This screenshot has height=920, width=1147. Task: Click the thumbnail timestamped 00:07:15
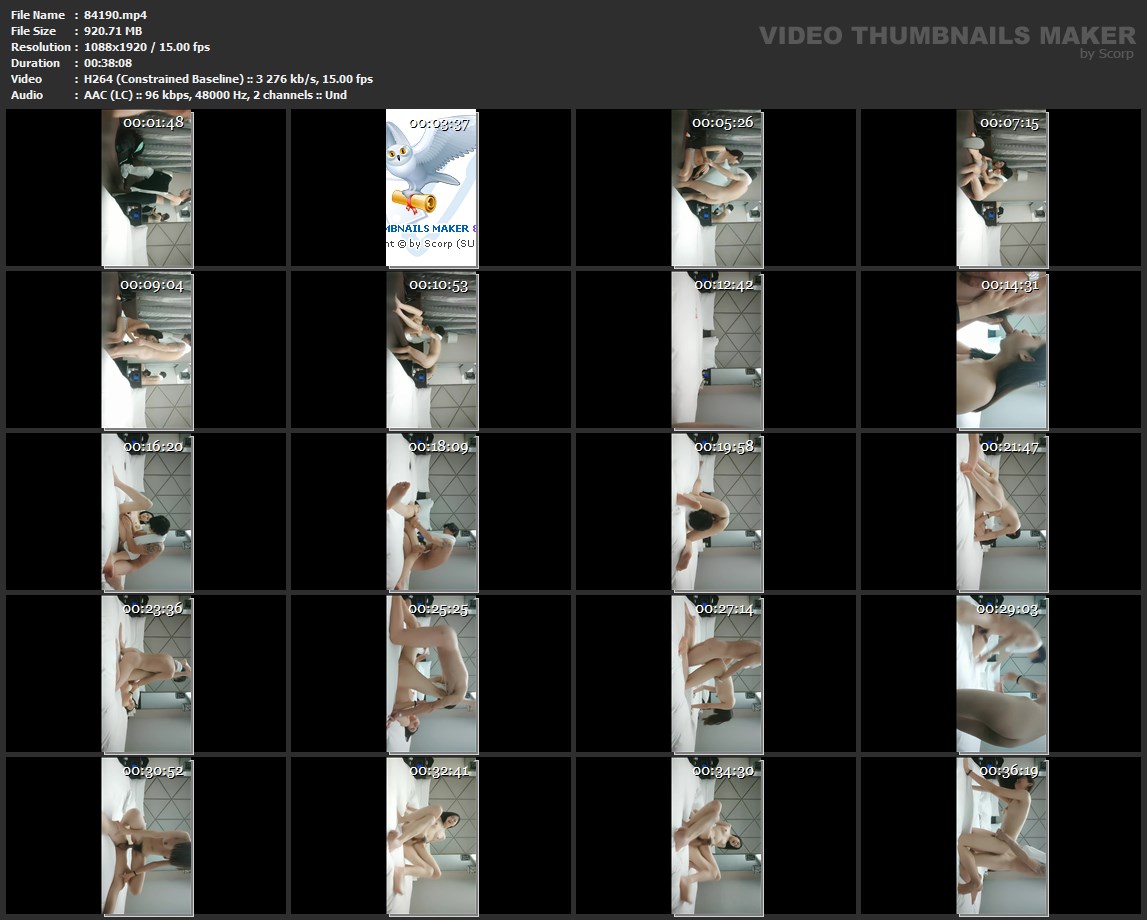[x=1002, y=188]
